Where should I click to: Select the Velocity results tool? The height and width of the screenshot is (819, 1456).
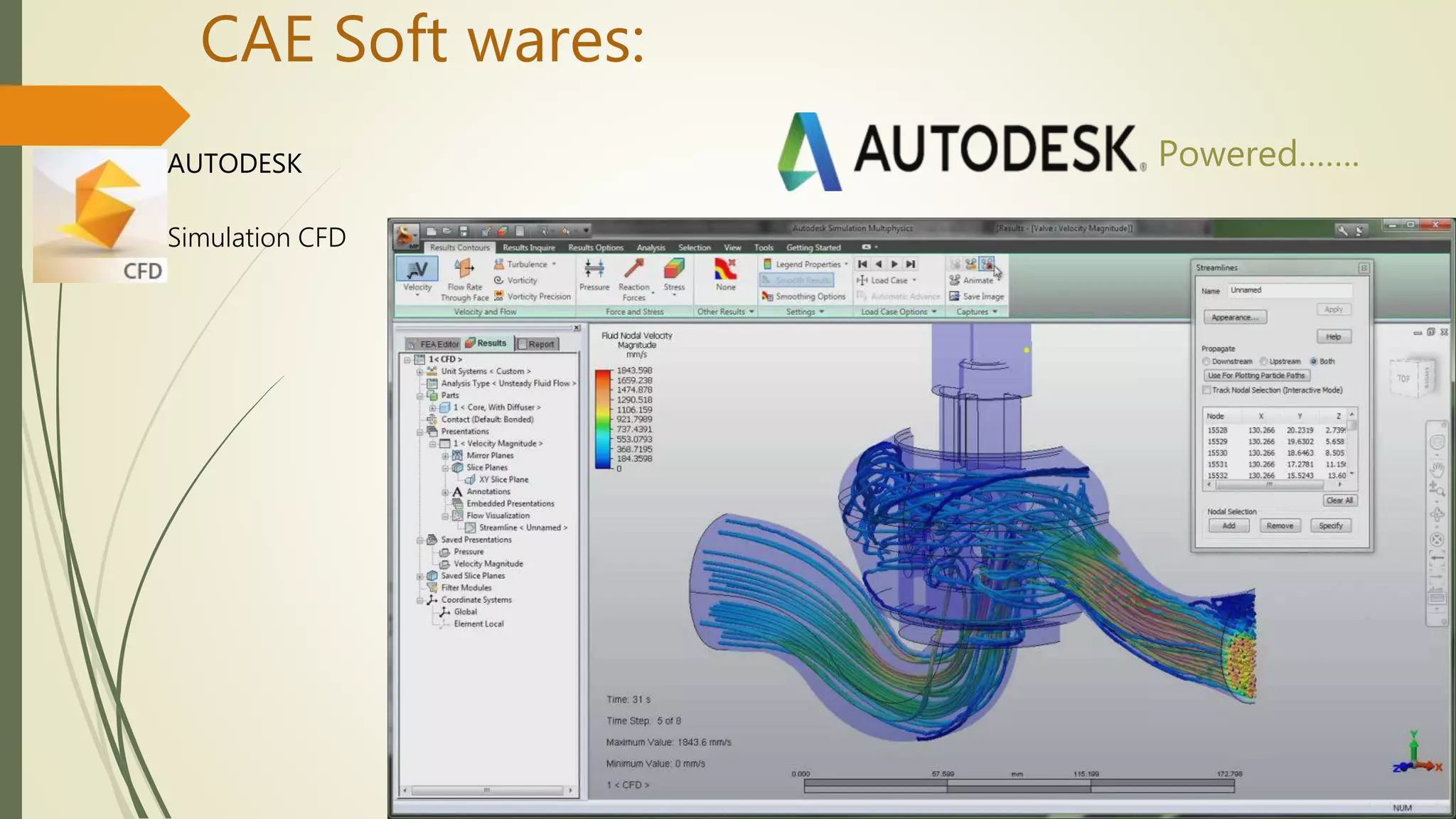pos(417,276)
